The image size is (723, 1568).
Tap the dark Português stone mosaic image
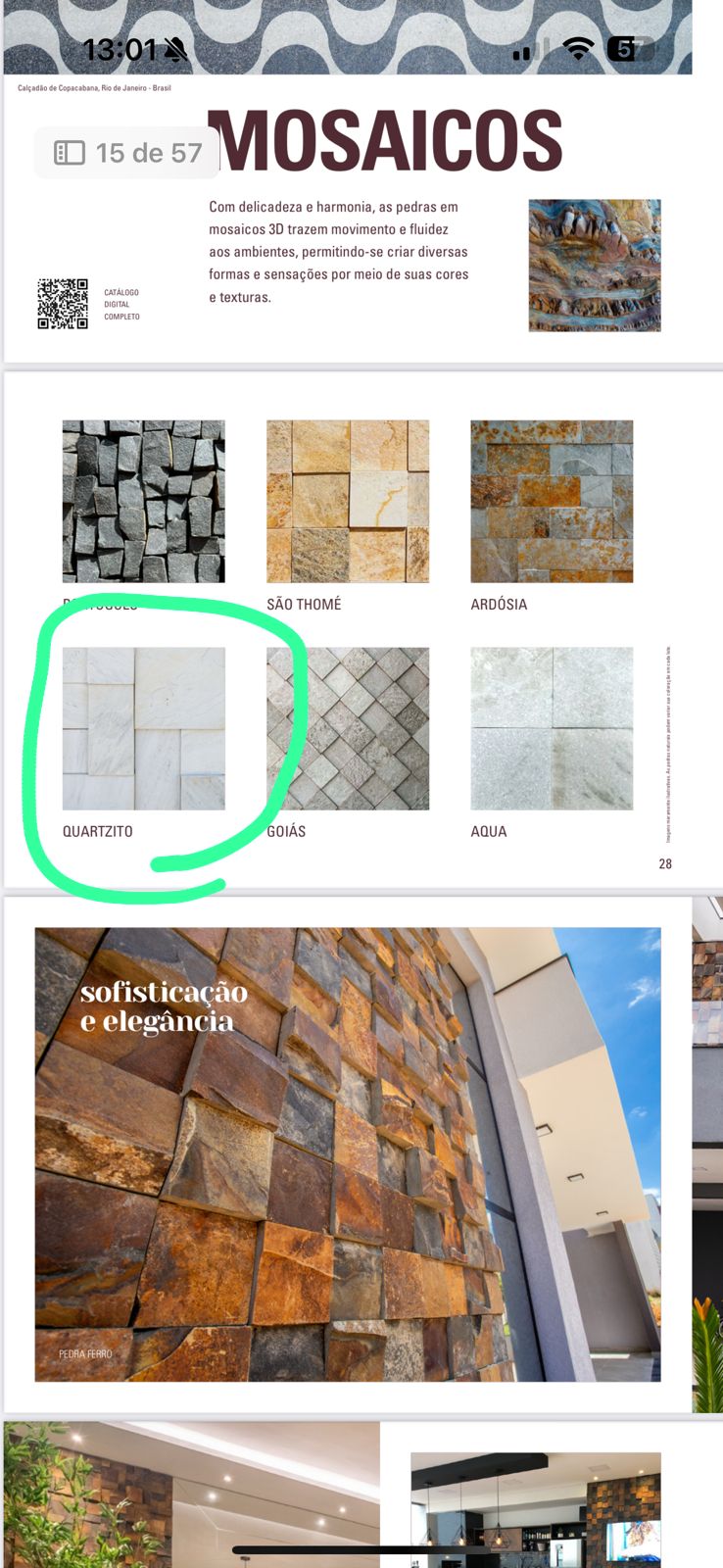tap(143, 501)
